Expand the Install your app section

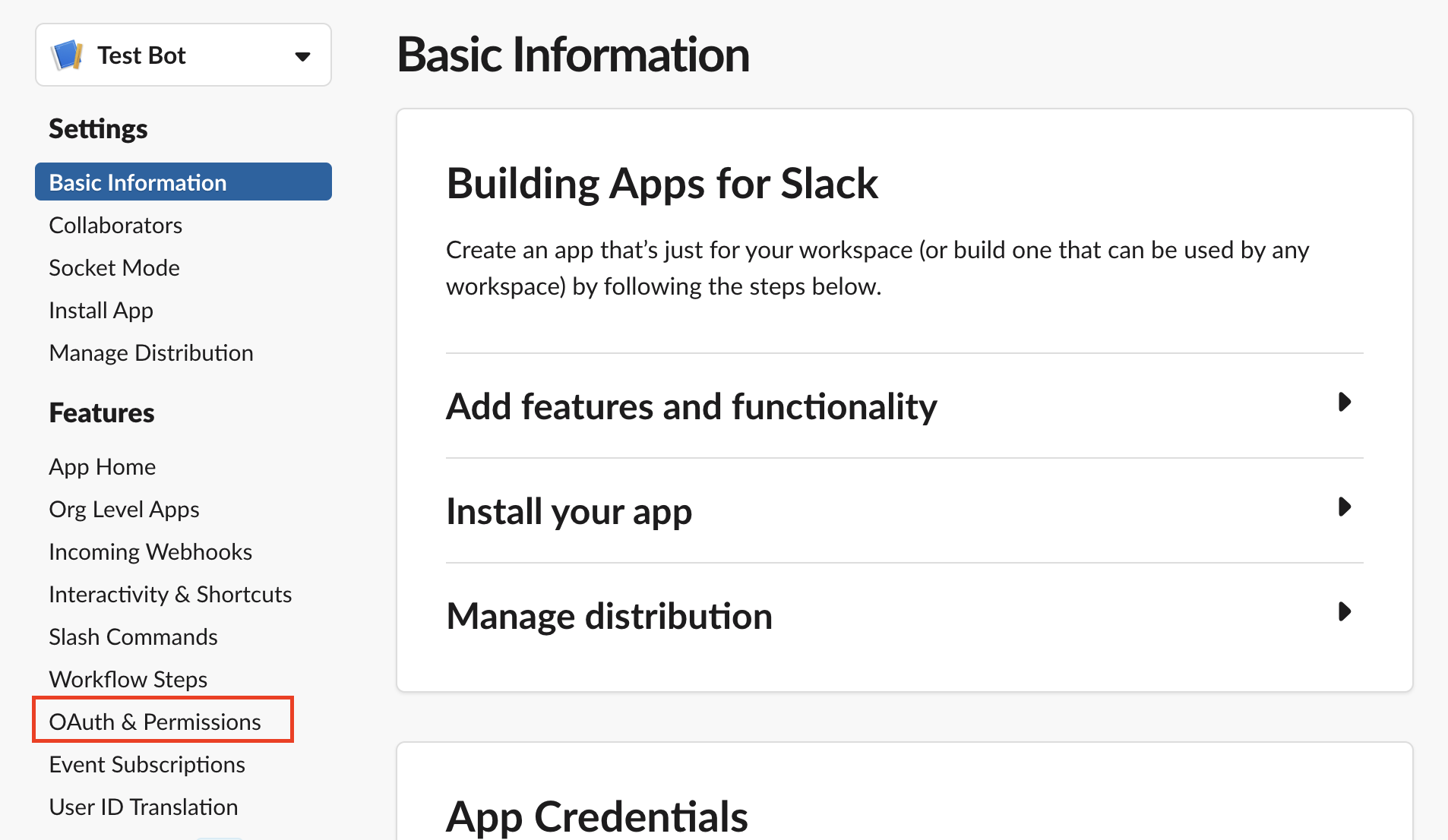tap(1343, 507)
